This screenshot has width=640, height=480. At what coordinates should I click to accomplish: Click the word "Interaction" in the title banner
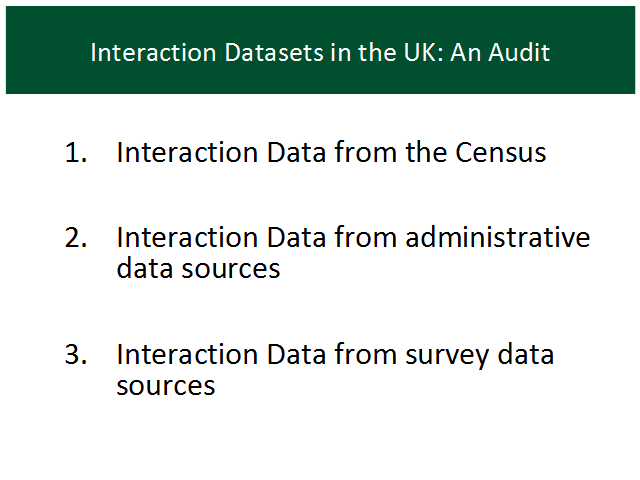pyautogui.click(x=153, y=53)
